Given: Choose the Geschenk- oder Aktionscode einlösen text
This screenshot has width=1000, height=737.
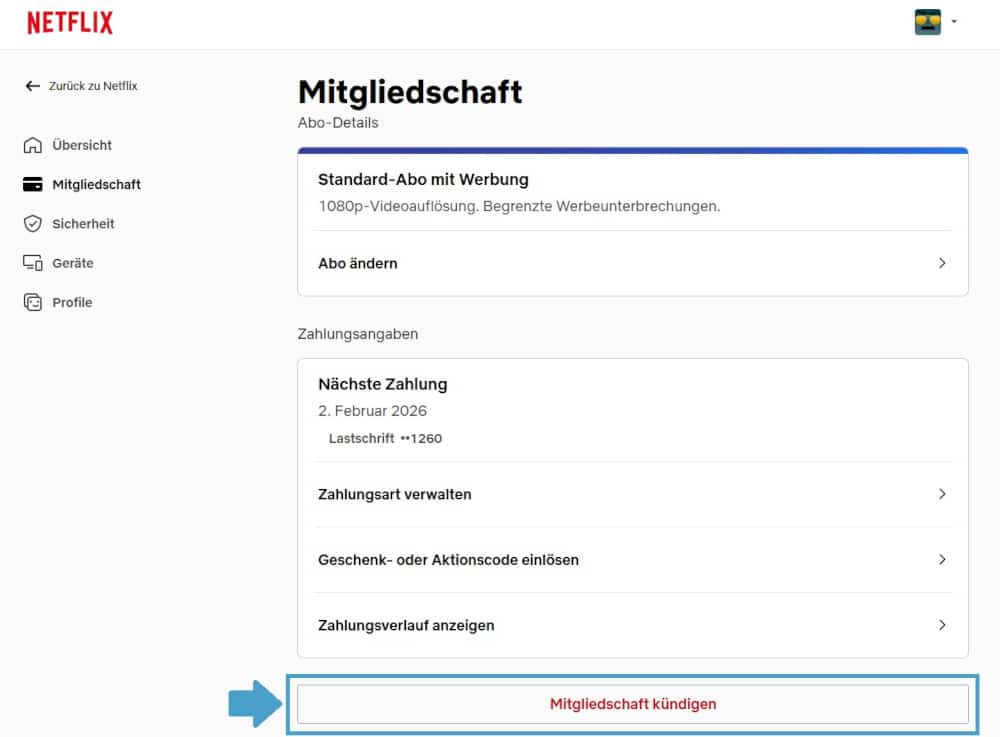Looking at the screenshot, I should [x=448, y=560].
